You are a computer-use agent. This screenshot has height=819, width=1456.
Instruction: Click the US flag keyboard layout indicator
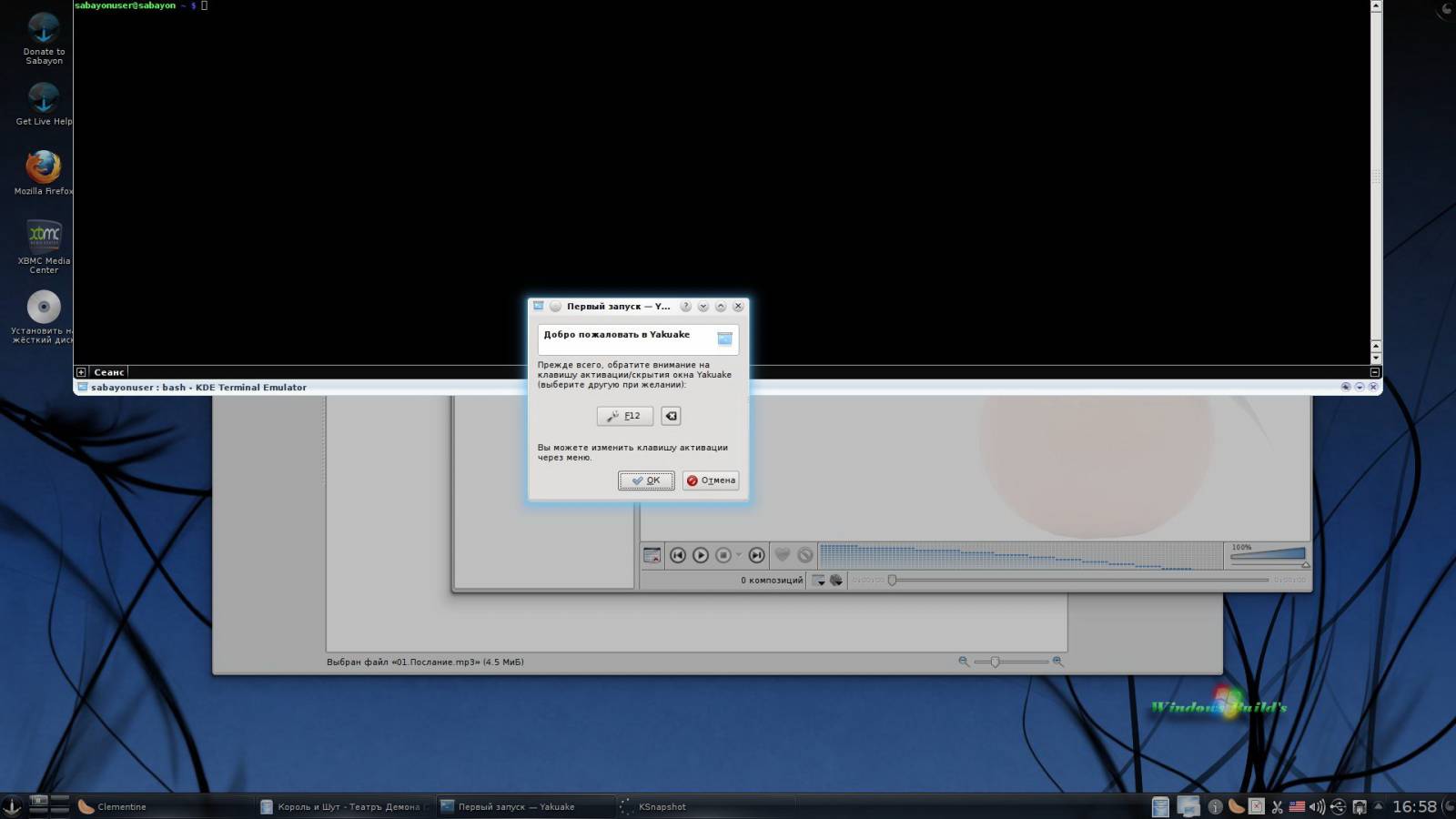(x=1298, y=806)
